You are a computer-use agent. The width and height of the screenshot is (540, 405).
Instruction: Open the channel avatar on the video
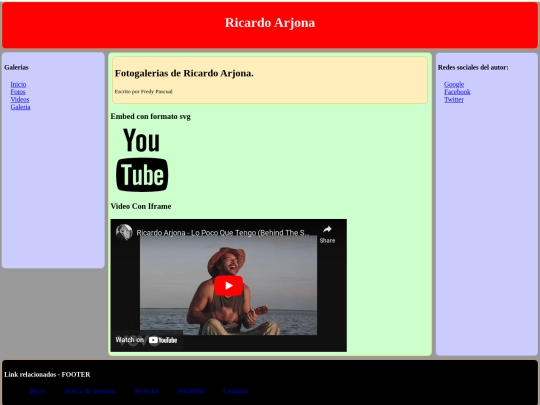pos(124,232)
